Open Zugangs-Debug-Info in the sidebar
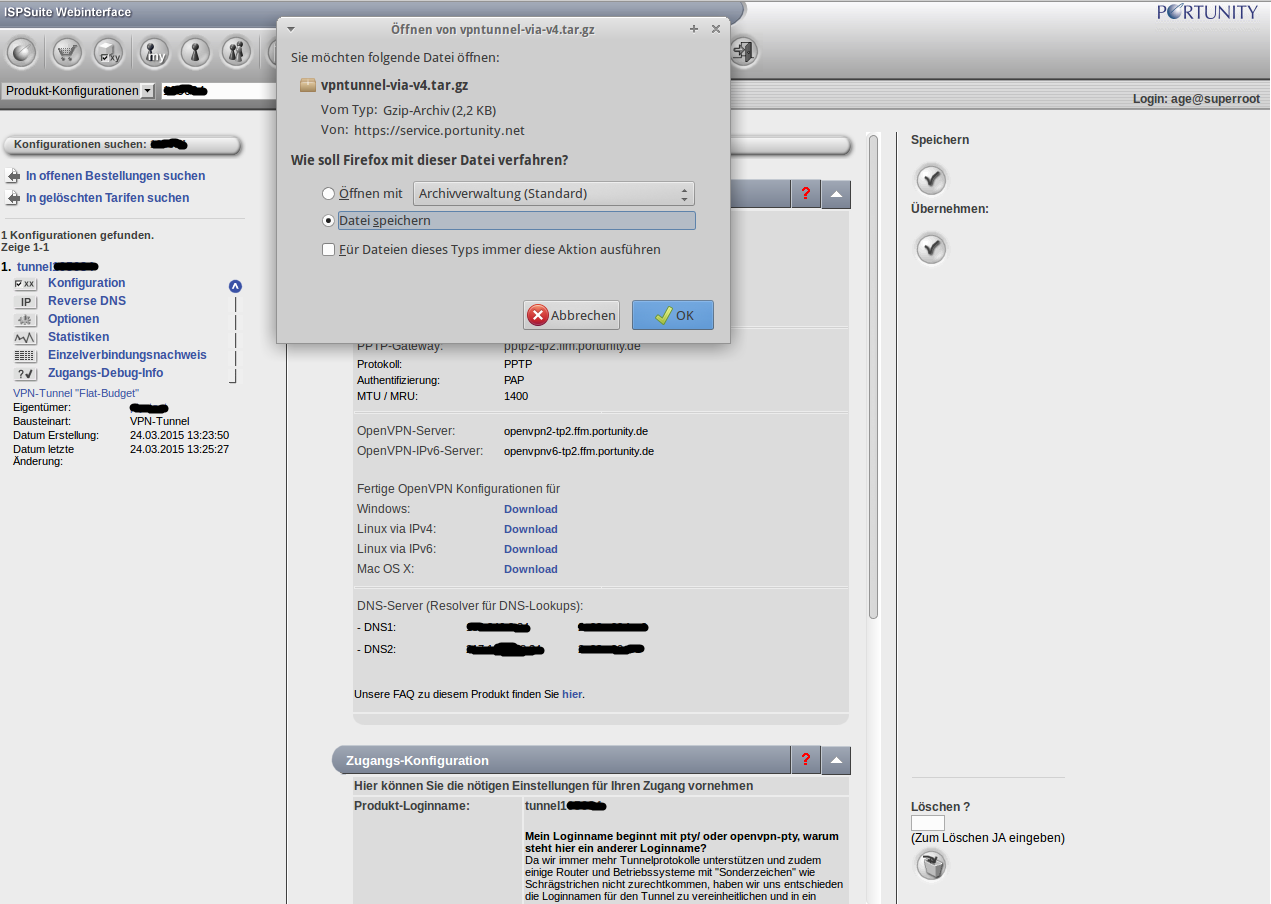Viewport: 1271px width, 904px height. (x=105, y=373)
